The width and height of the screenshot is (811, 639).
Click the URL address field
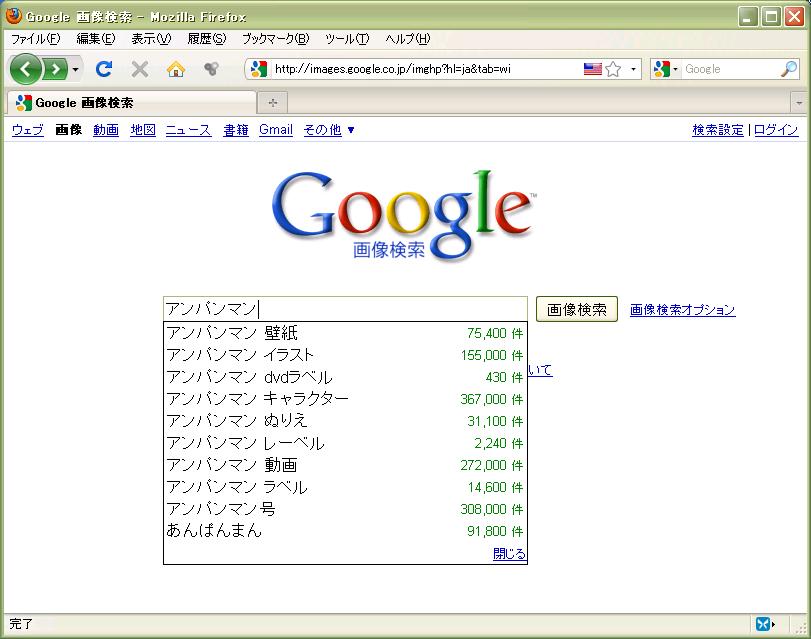(427, 69)
